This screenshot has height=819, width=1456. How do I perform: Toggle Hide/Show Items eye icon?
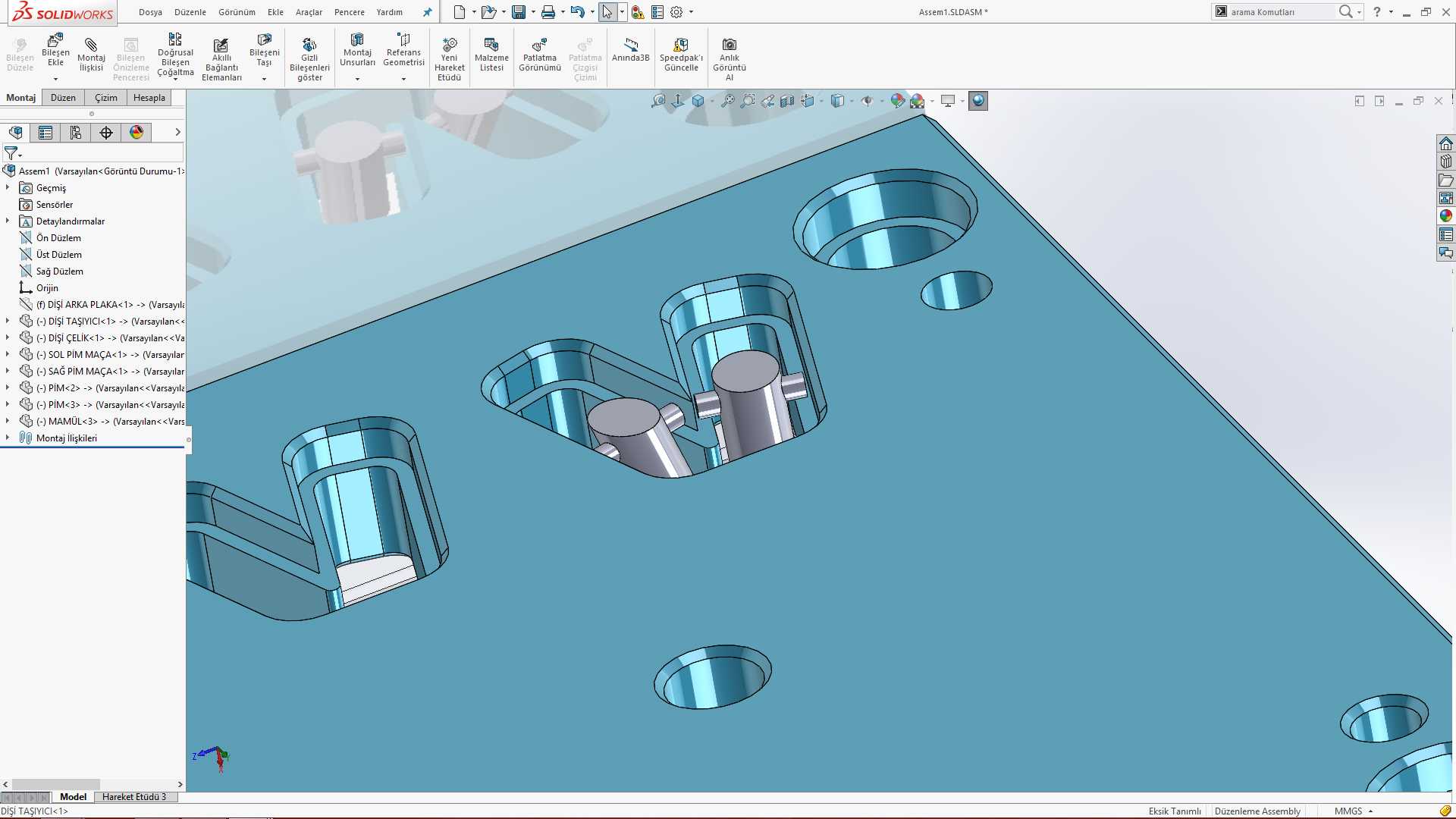pyautogui.click(x=867, y=101)
